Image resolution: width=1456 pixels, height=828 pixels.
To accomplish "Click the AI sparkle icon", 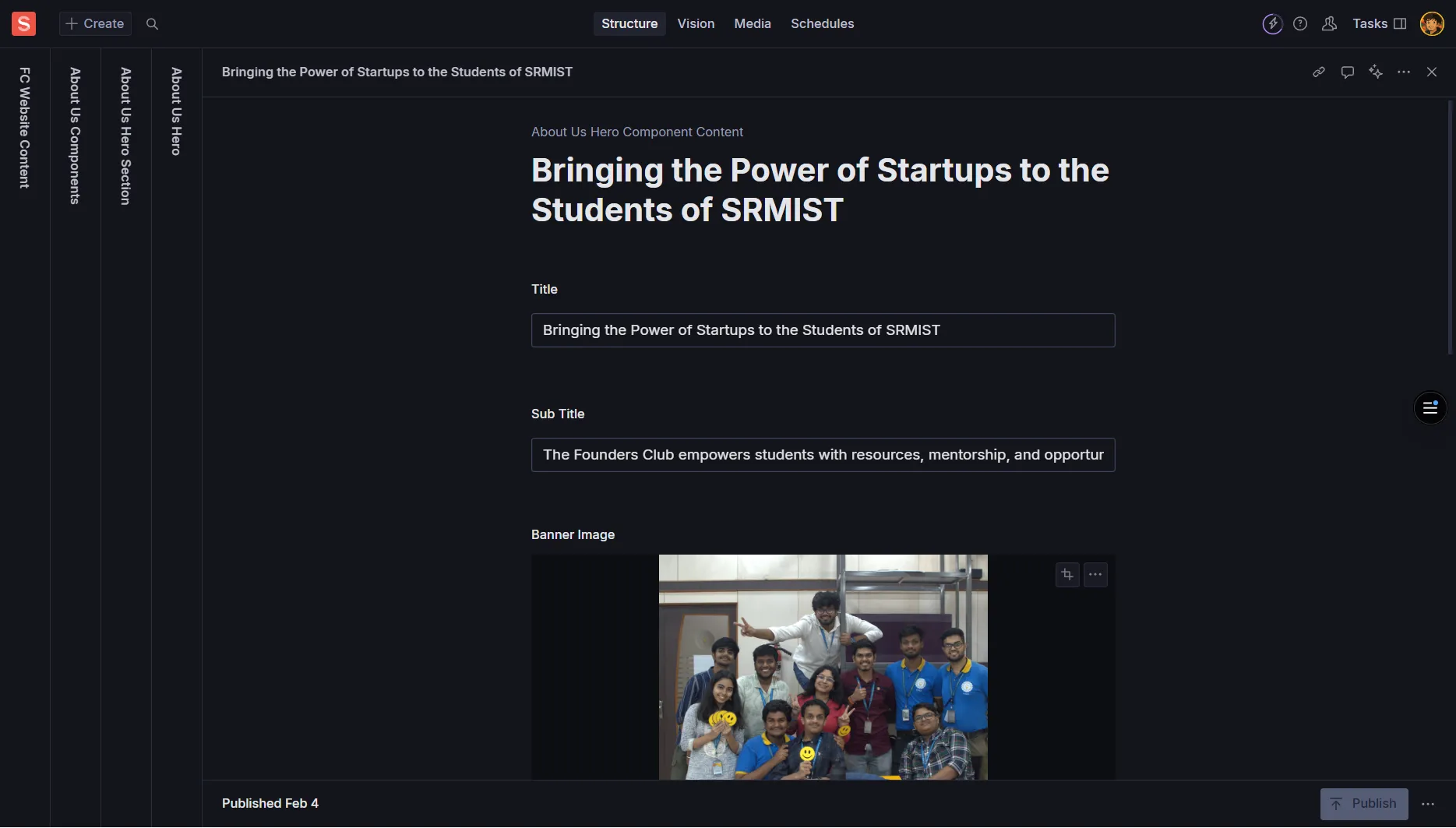I will pyautogui.click(x=1376, y=72).
